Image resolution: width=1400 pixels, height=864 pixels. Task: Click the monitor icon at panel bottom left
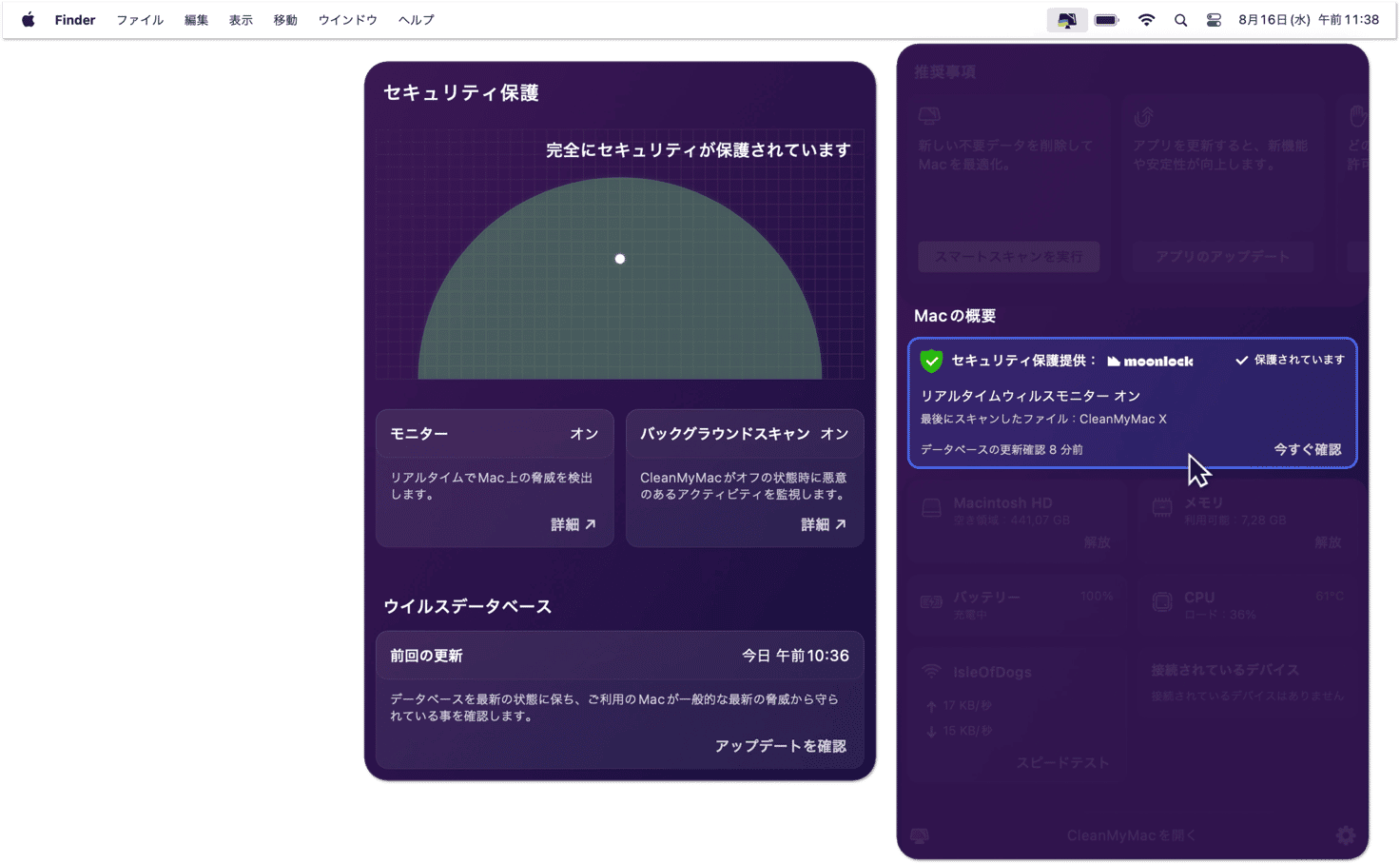coord(920,835)
